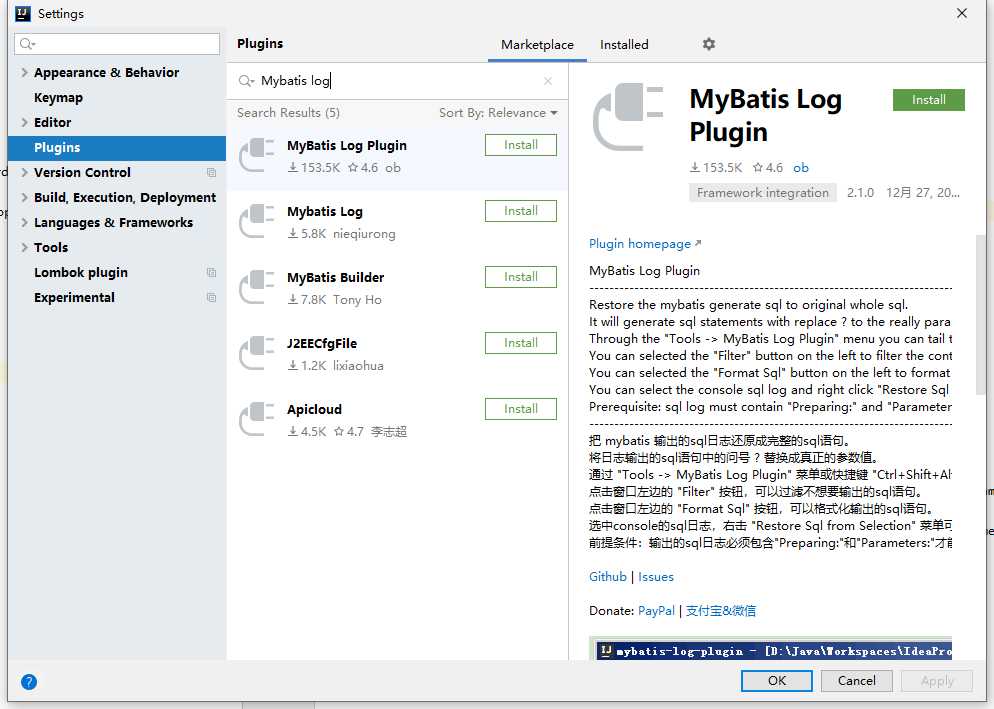The image size is (994, 709).
Task: Click the version '2.1.0' text
Action: click(860, 193)
